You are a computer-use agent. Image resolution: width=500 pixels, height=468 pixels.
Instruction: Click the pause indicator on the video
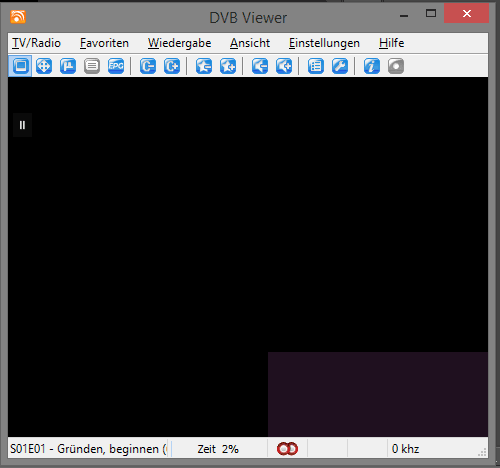point(22,125)
